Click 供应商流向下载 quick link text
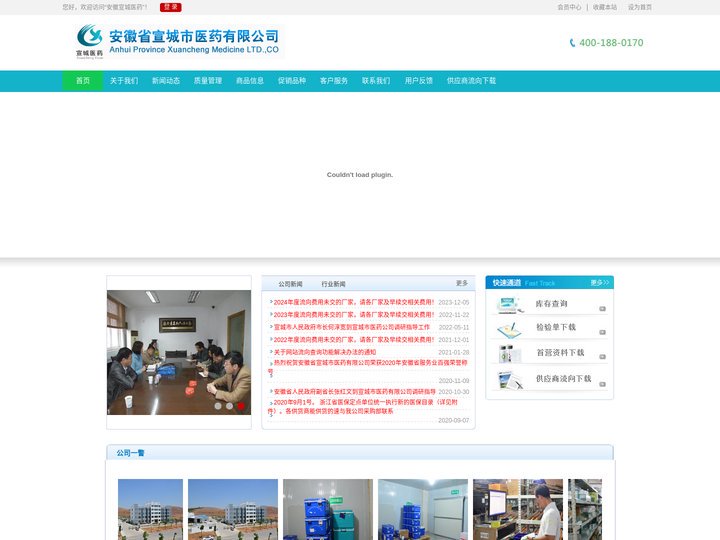 (563, 379)
